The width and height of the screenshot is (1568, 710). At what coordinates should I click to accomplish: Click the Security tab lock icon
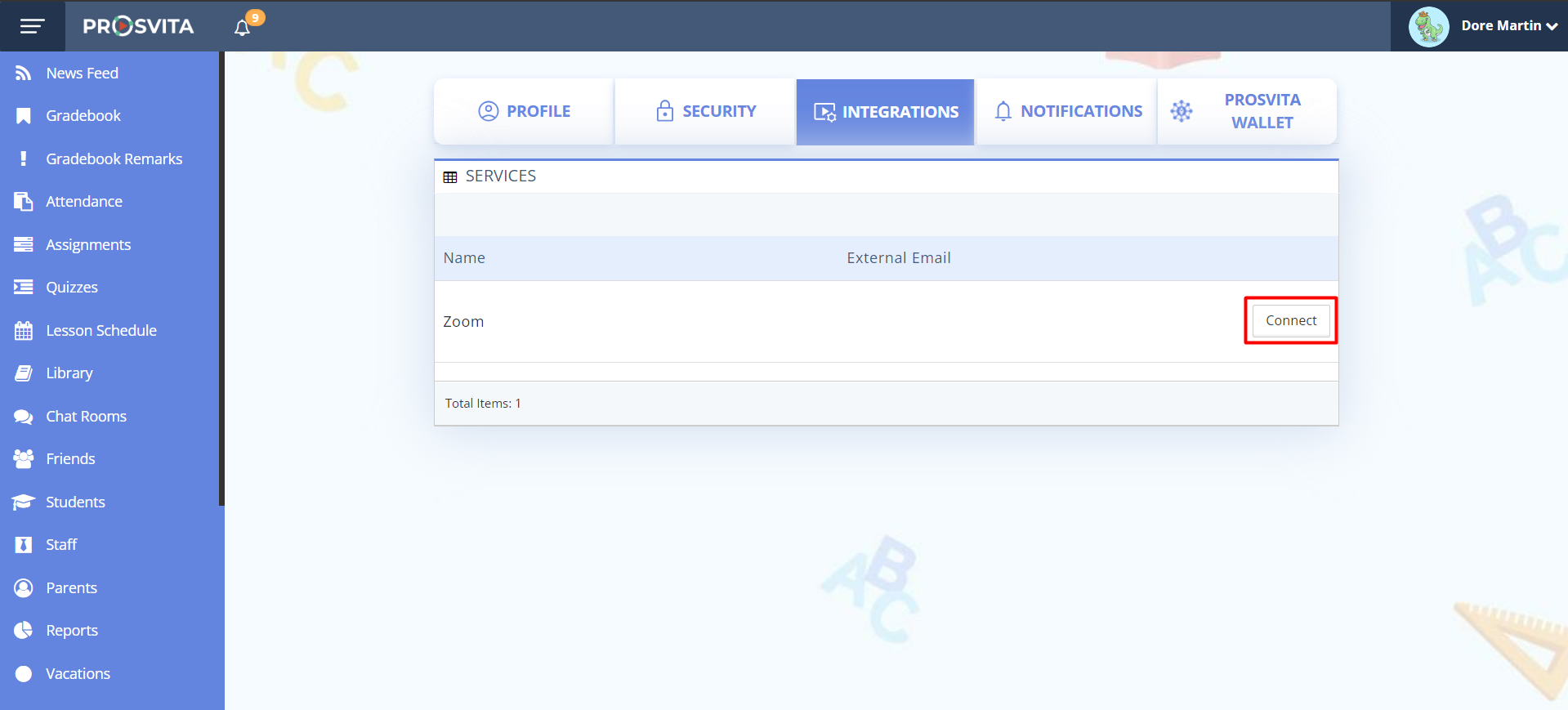coord(665,111)
